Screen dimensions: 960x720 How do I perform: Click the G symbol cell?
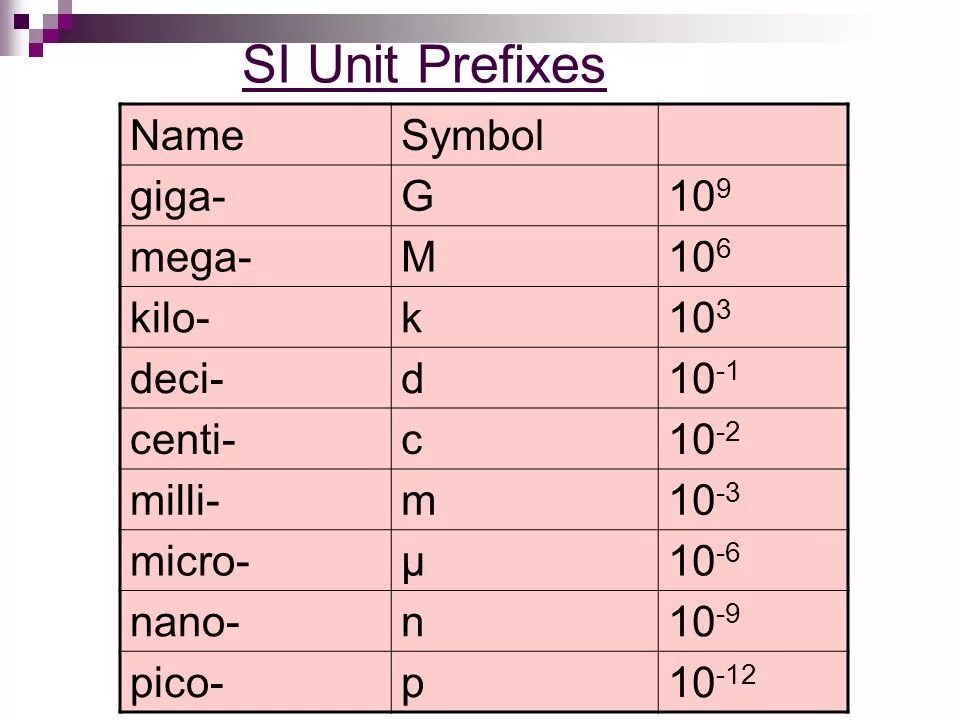click(525, 195)
